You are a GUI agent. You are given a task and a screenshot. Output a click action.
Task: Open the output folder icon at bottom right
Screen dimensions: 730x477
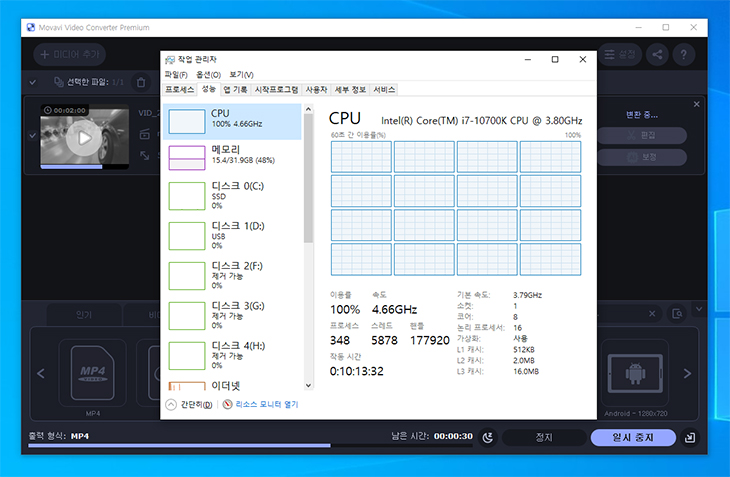click(689, 437)
